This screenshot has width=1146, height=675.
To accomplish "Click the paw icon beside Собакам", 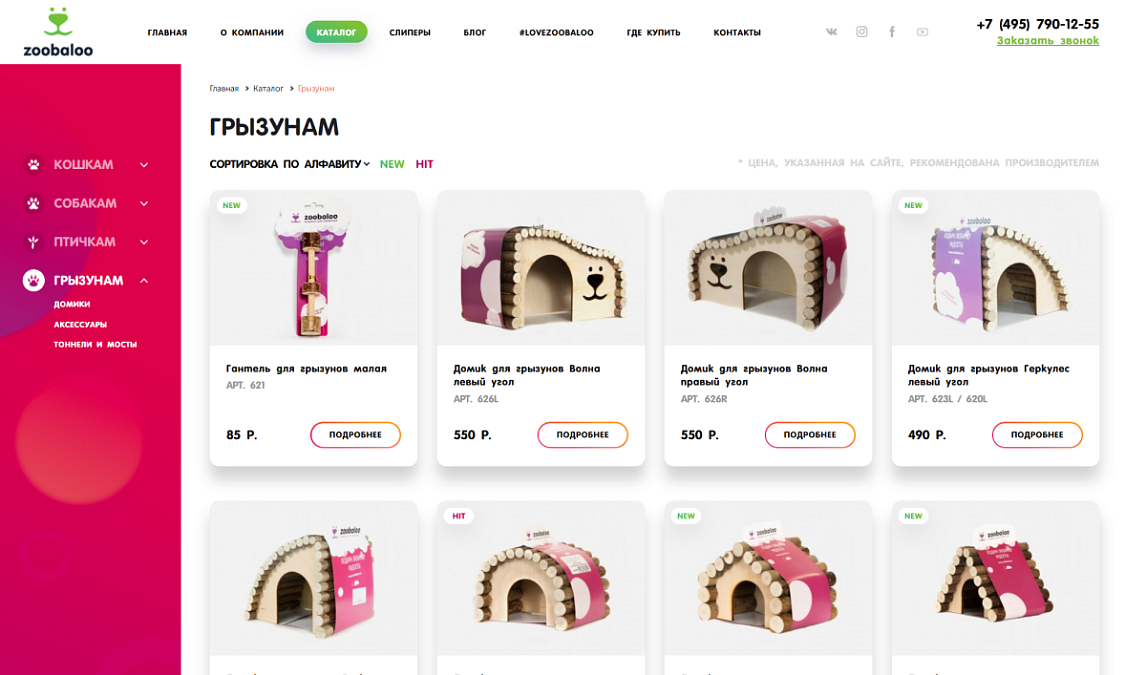I will [x=34, y=203].
